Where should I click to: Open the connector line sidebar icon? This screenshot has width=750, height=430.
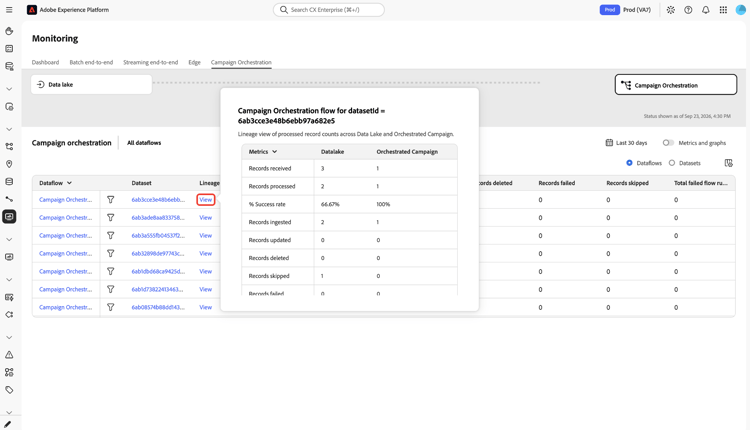coord(9,199)
